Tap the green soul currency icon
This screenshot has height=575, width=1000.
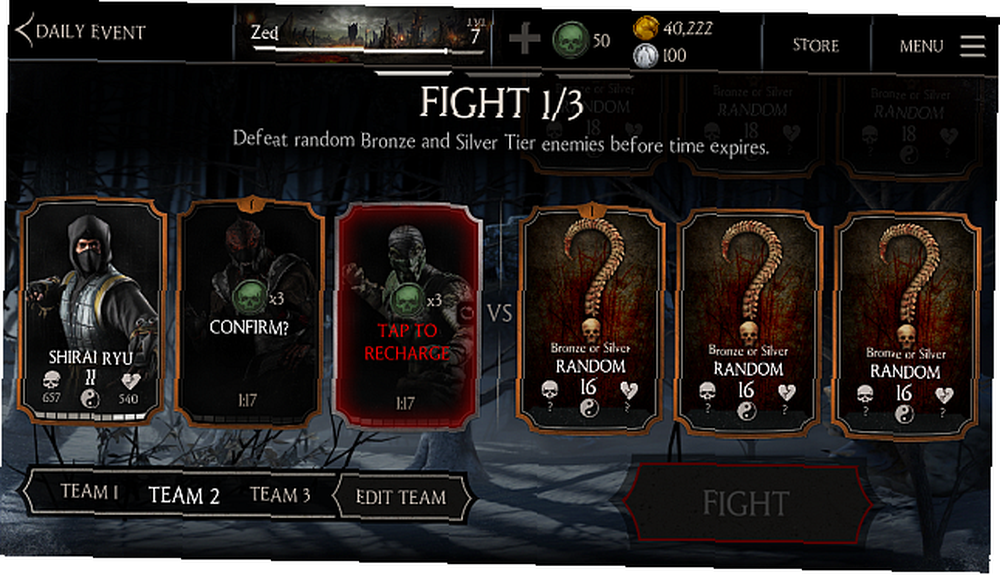point(570,40)
